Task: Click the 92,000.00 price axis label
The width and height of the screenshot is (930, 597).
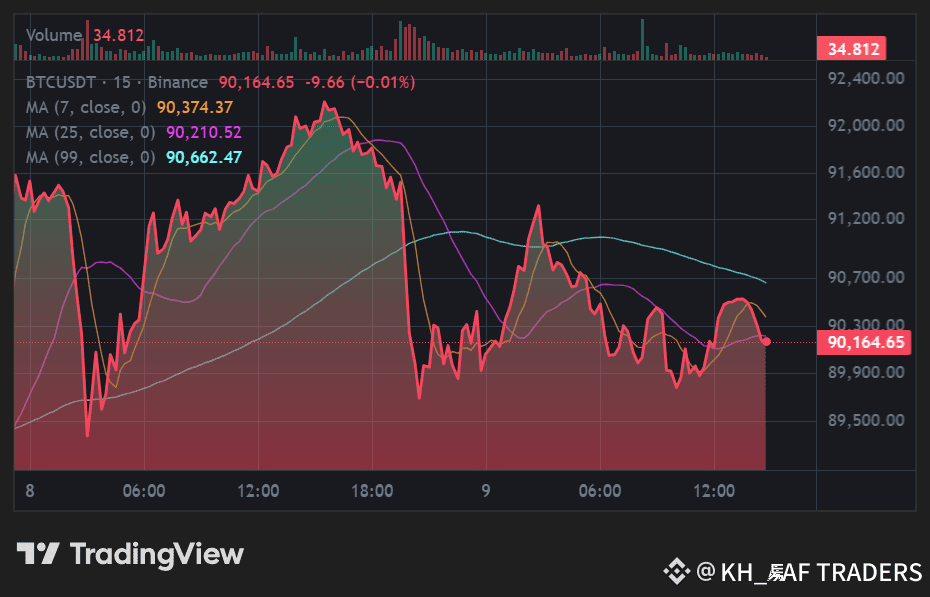Action: (x=866, y=125)
